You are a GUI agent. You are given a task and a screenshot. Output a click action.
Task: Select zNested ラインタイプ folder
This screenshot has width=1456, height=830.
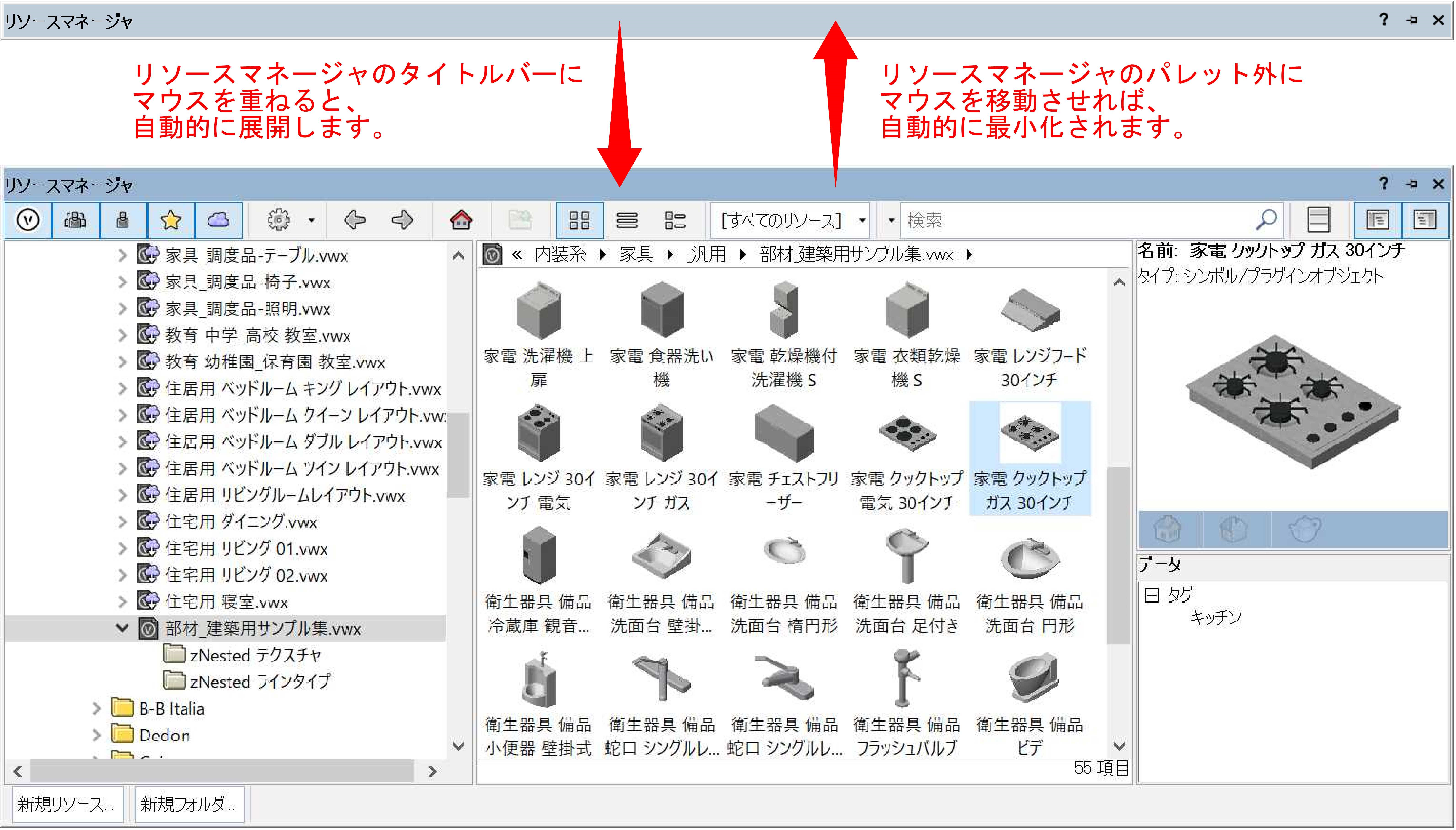[247, 682]
